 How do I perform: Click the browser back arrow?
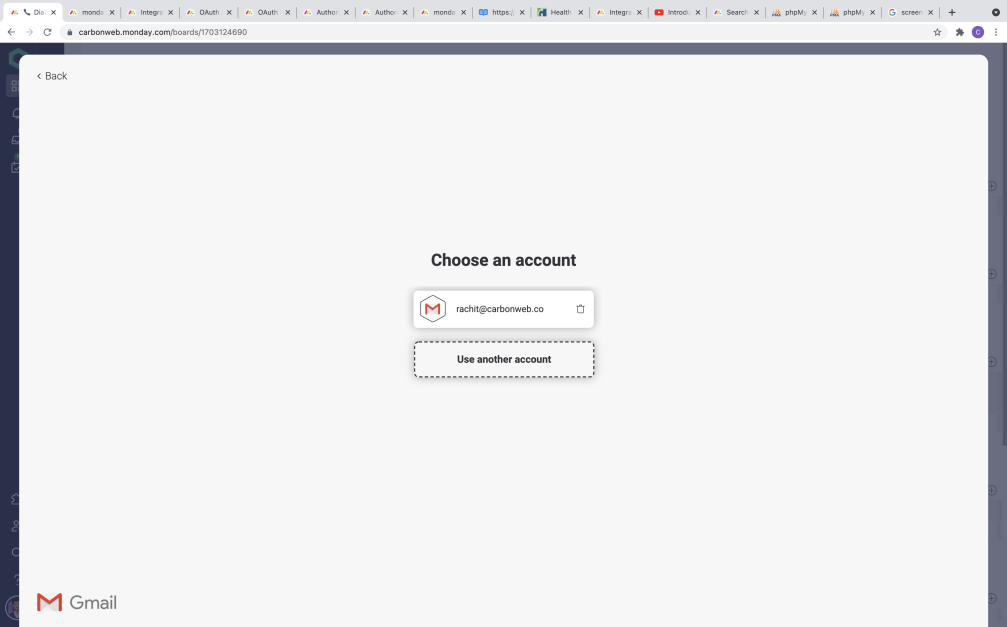11,31
